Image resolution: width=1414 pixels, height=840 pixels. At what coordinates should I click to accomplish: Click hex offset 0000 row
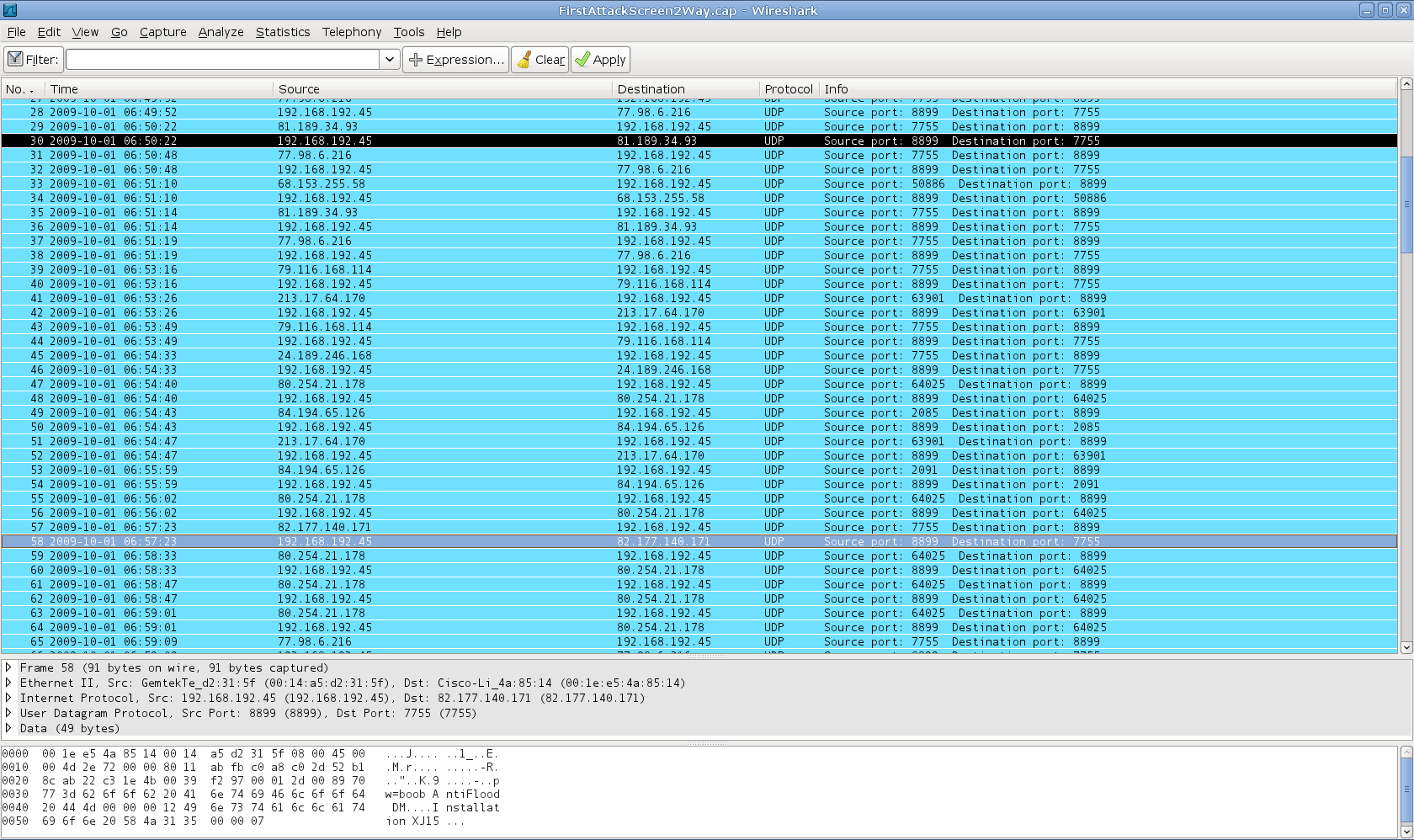[x=250, y=753]
